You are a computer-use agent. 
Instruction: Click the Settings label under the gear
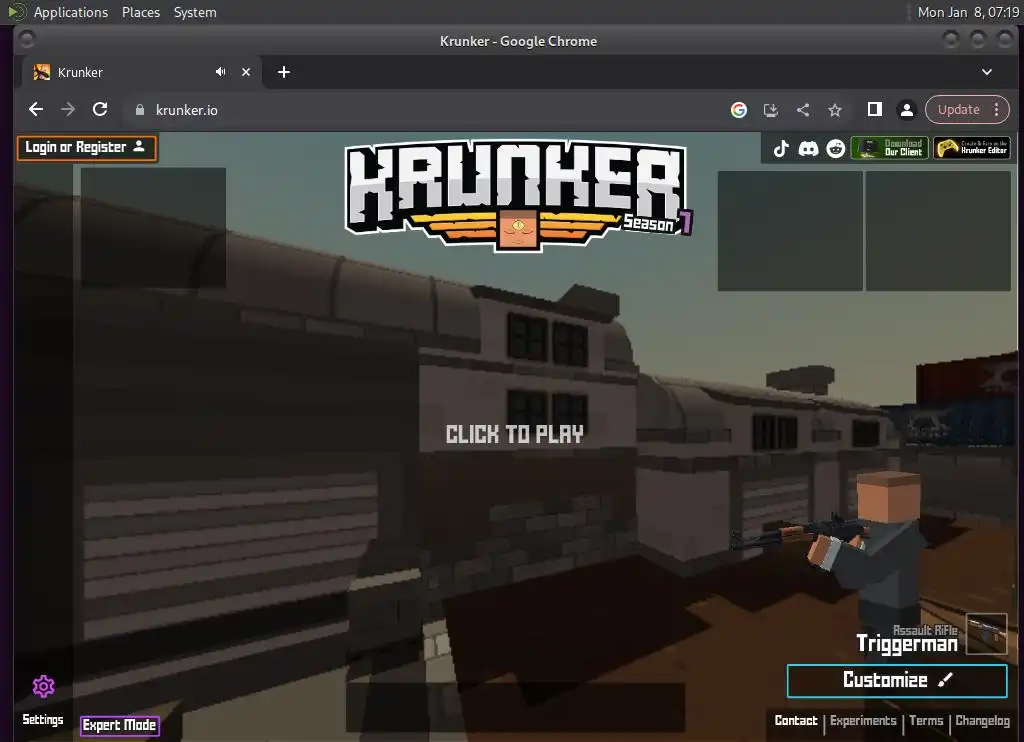tap(43, 719)
